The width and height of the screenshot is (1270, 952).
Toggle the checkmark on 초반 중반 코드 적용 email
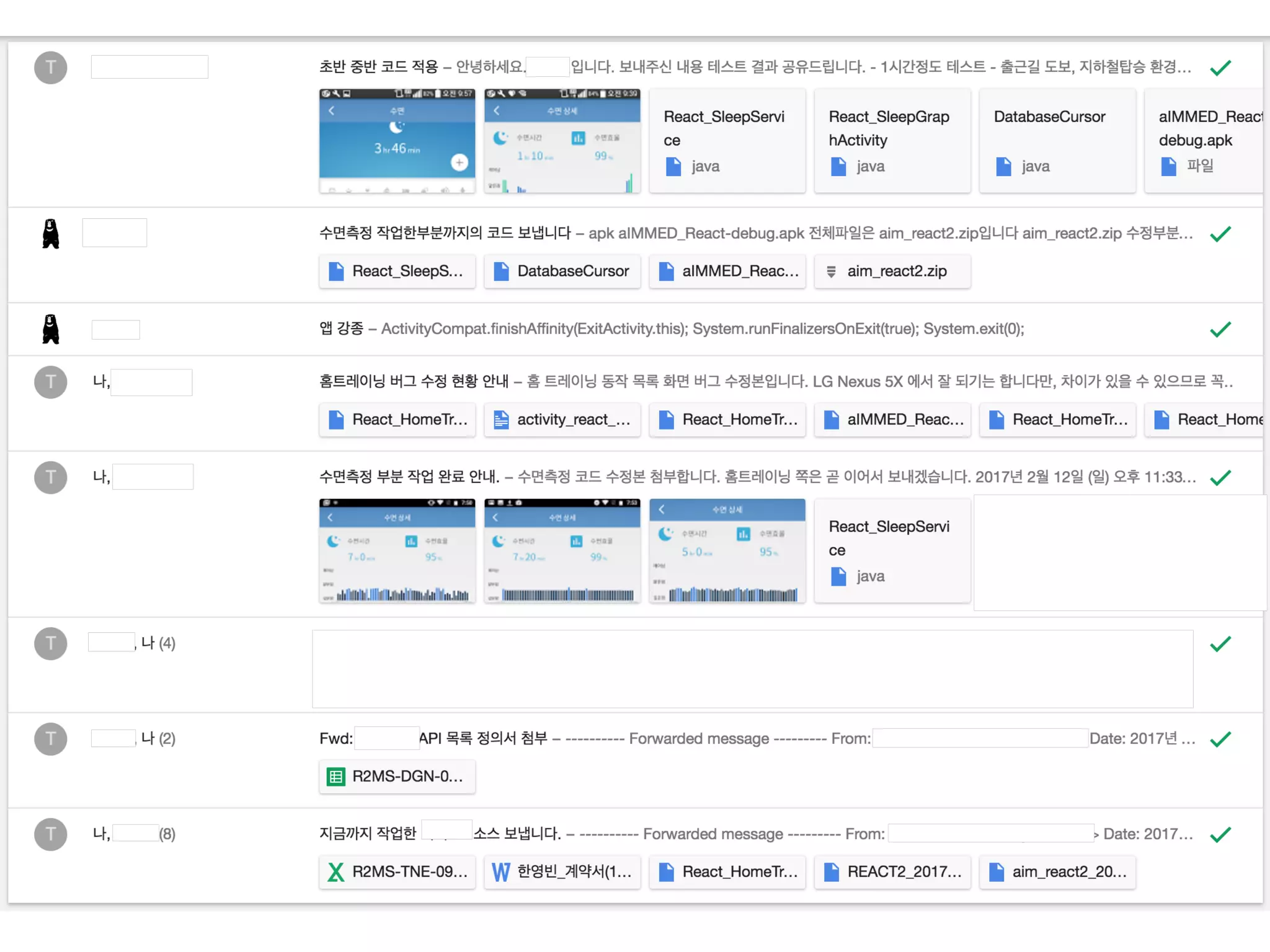pos(1220,68)
